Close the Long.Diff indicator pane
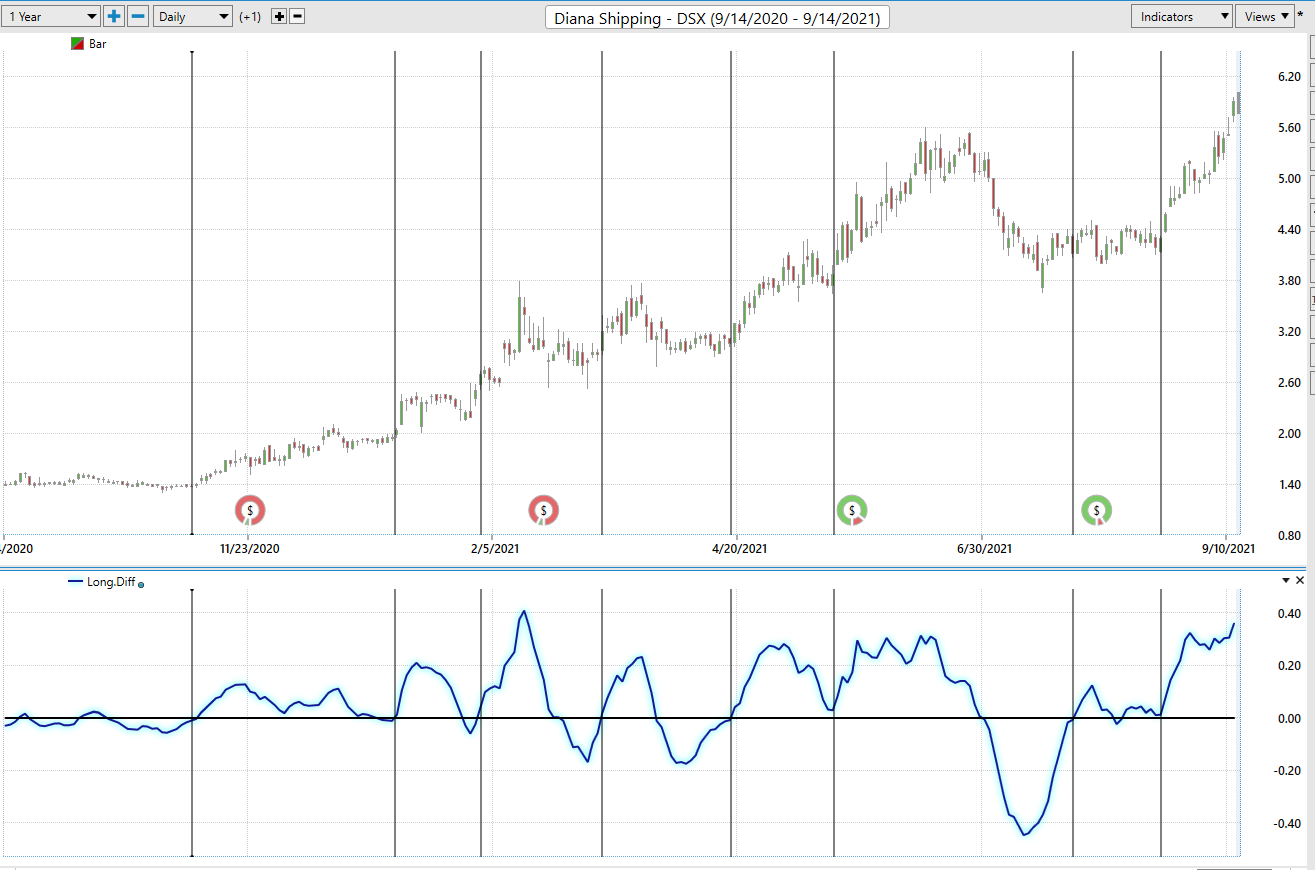 tap(1300, 580)
